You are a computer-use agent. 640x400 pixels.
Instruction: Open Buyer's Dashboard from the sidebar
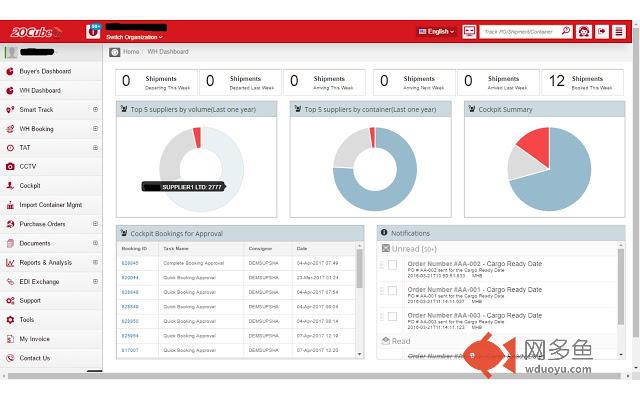[x=45, y=71]
